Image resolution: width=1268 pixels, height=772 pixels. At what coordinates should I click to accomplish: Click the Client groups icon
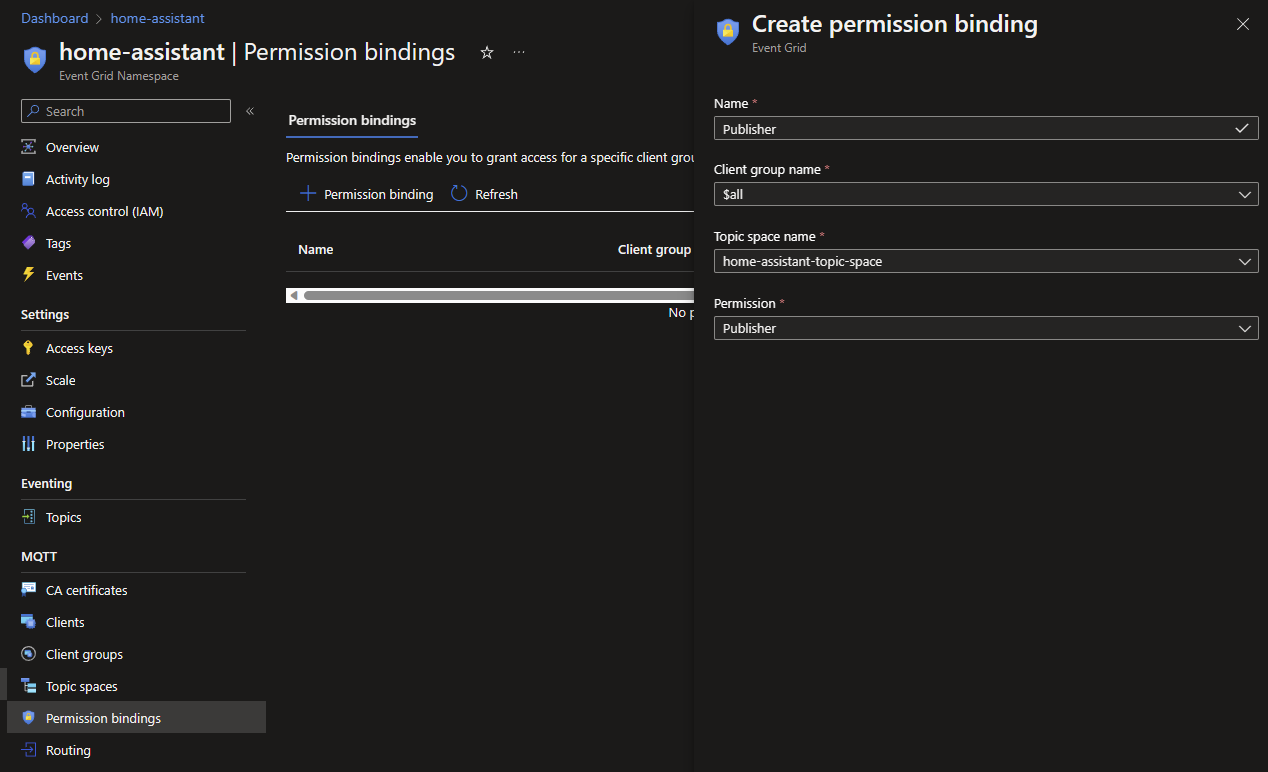tap(28, 654)
